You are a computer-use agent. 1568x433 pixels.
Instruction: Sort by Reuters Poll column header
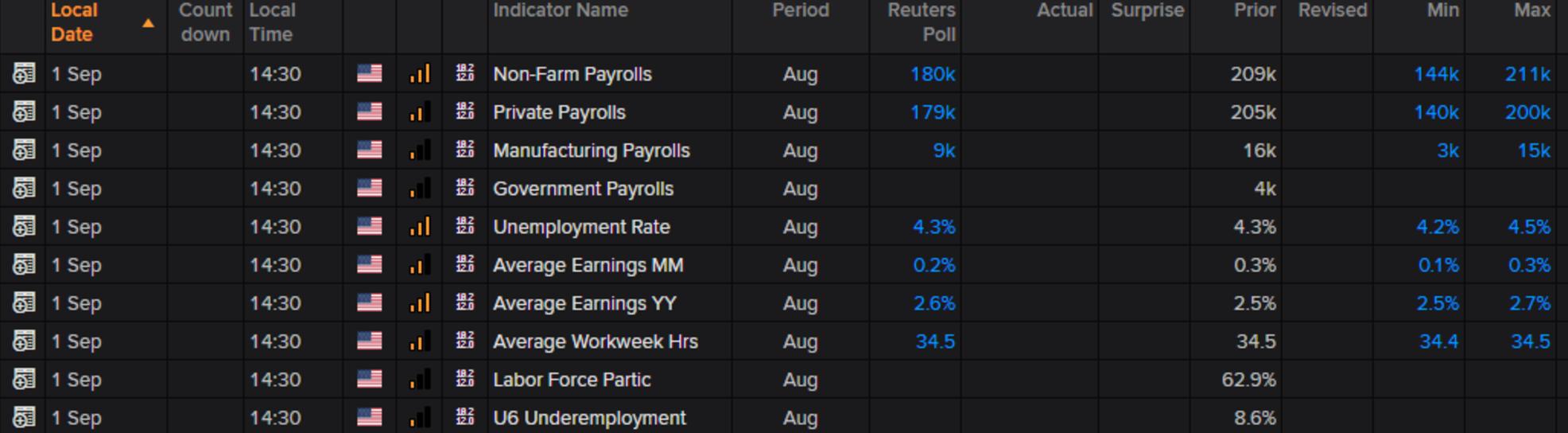(922, 22)
